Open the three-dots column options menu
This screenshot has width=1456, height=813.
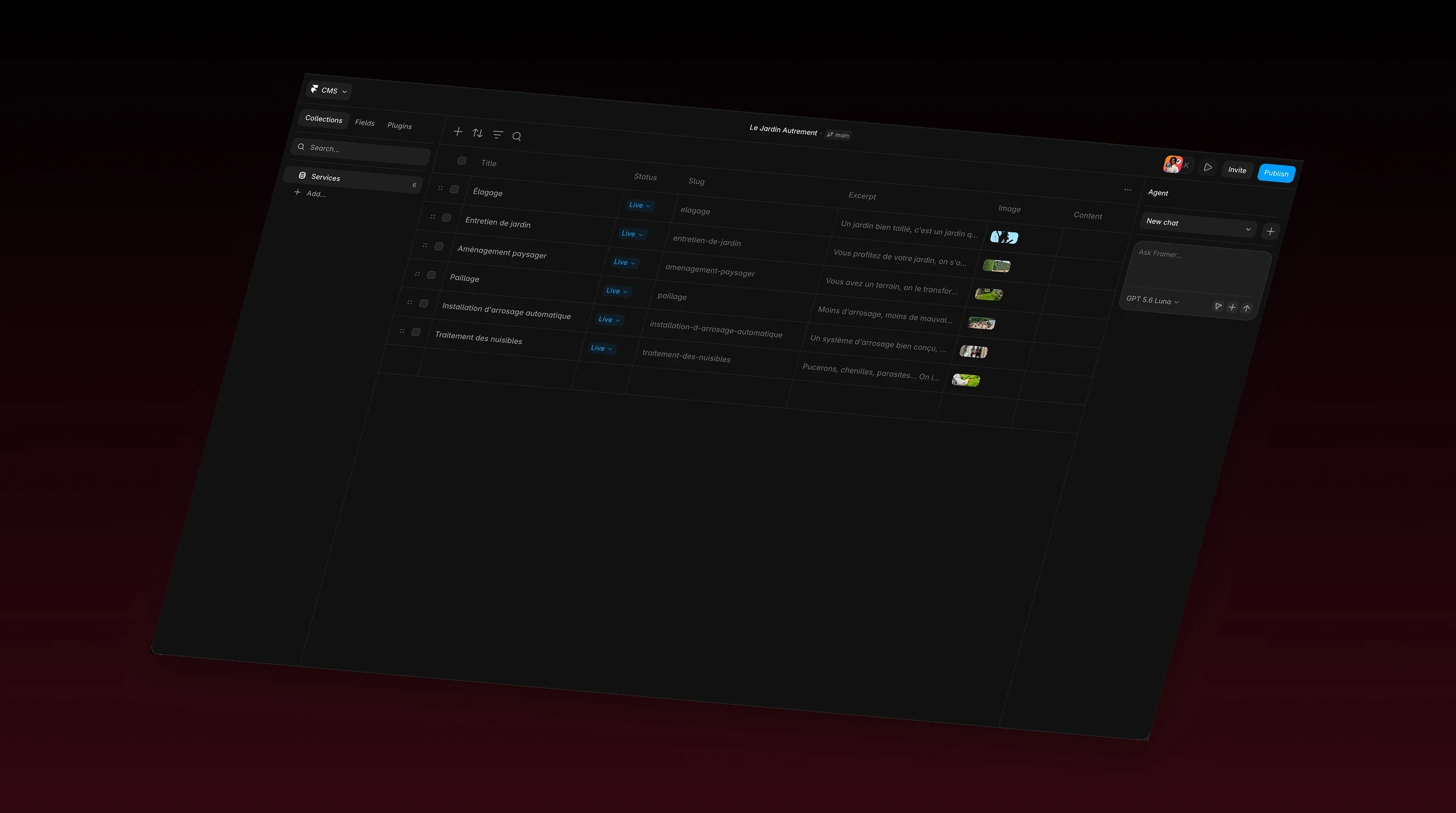(x=1128, y=190)
